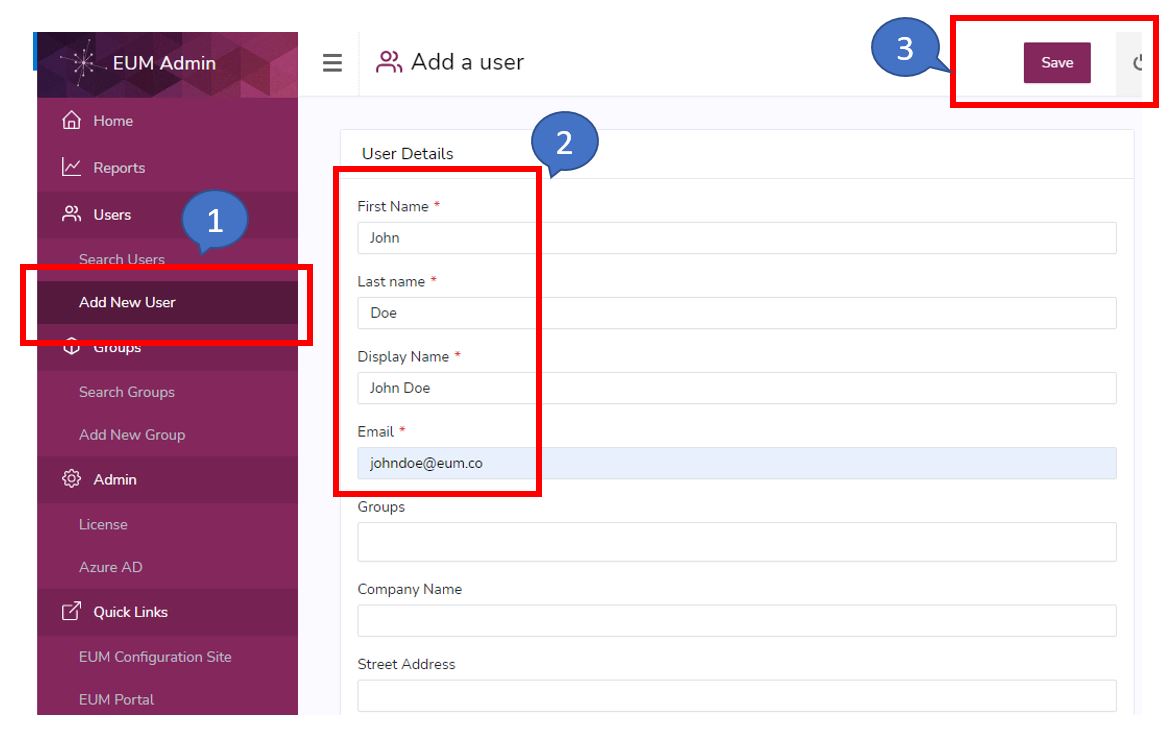Click inside the Groups input field
Screen dimensions: 1173x730
(x=737, y=541)
